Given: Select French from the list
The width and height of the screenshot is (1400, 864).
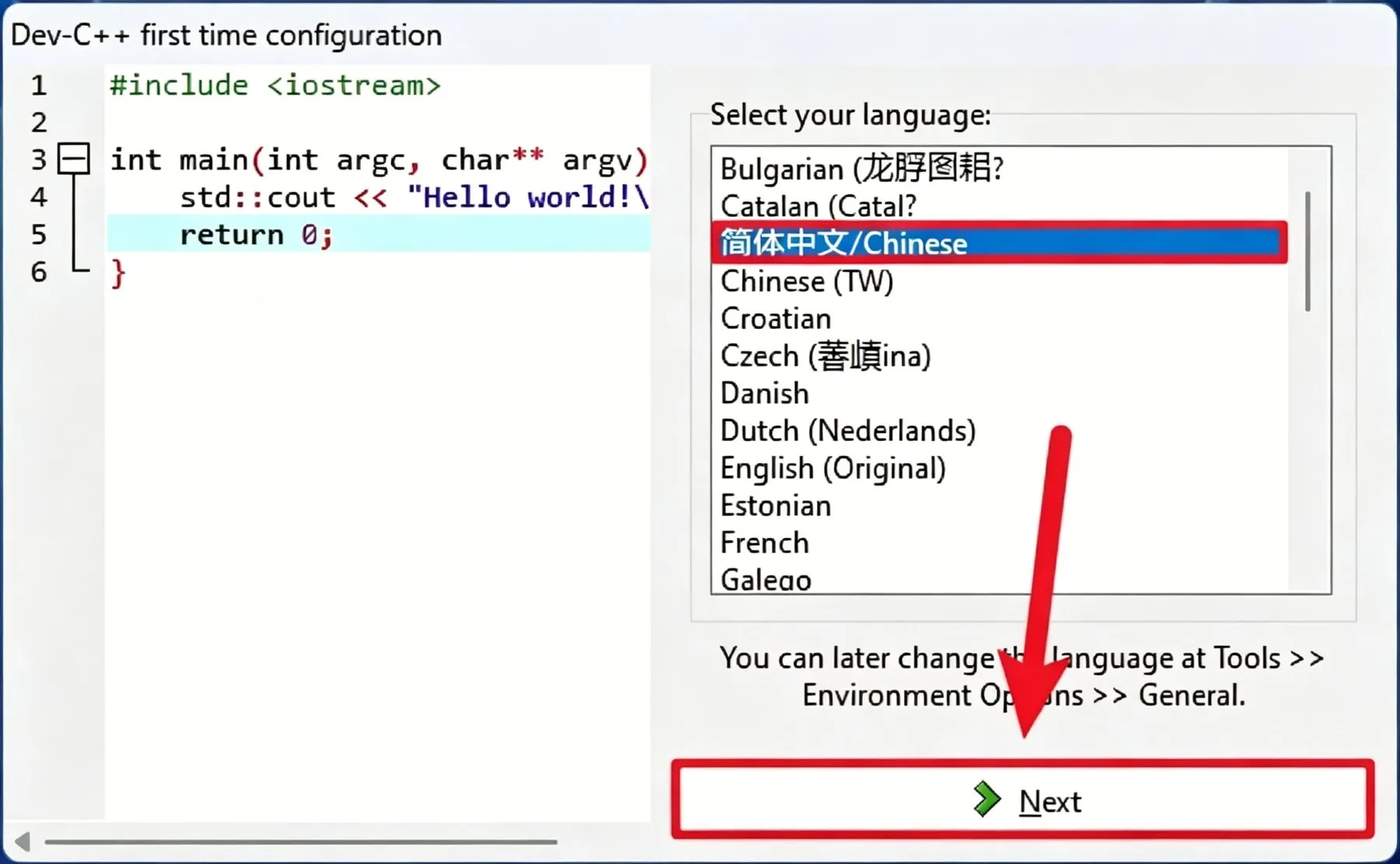Looking at the screenshot, I should (999, 543).
